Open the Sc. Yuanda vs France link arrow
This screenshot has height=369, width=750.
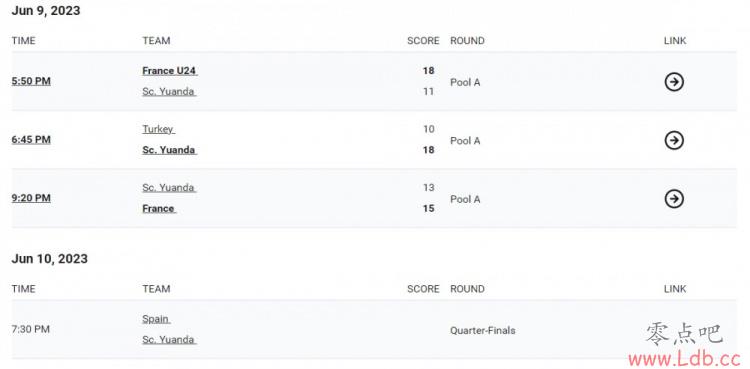[x=674, y=199]
